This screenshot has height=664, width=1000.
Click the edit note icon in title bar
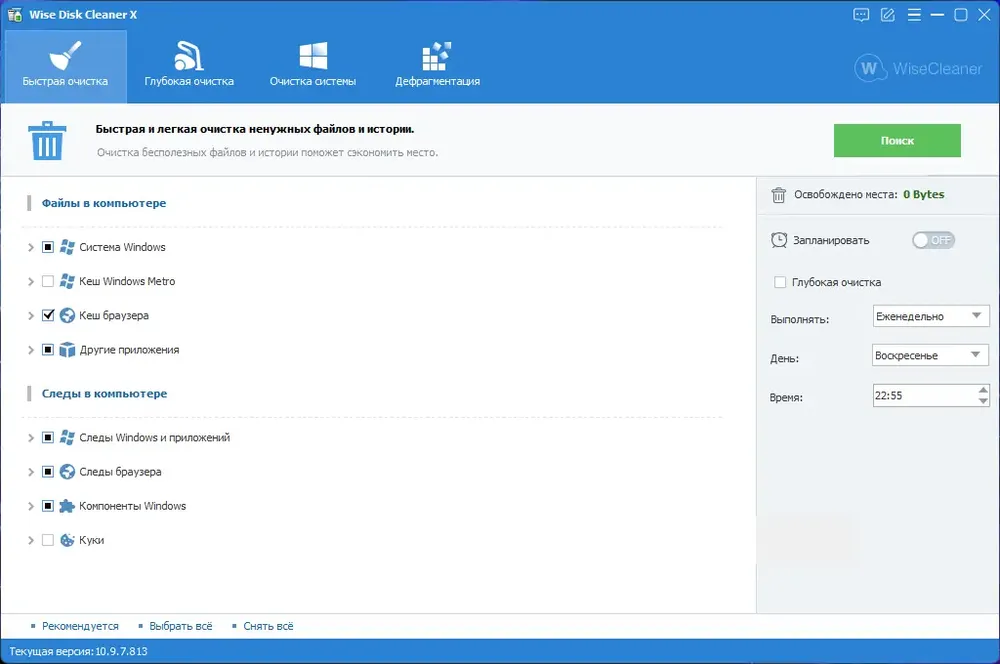pos(888,15)
